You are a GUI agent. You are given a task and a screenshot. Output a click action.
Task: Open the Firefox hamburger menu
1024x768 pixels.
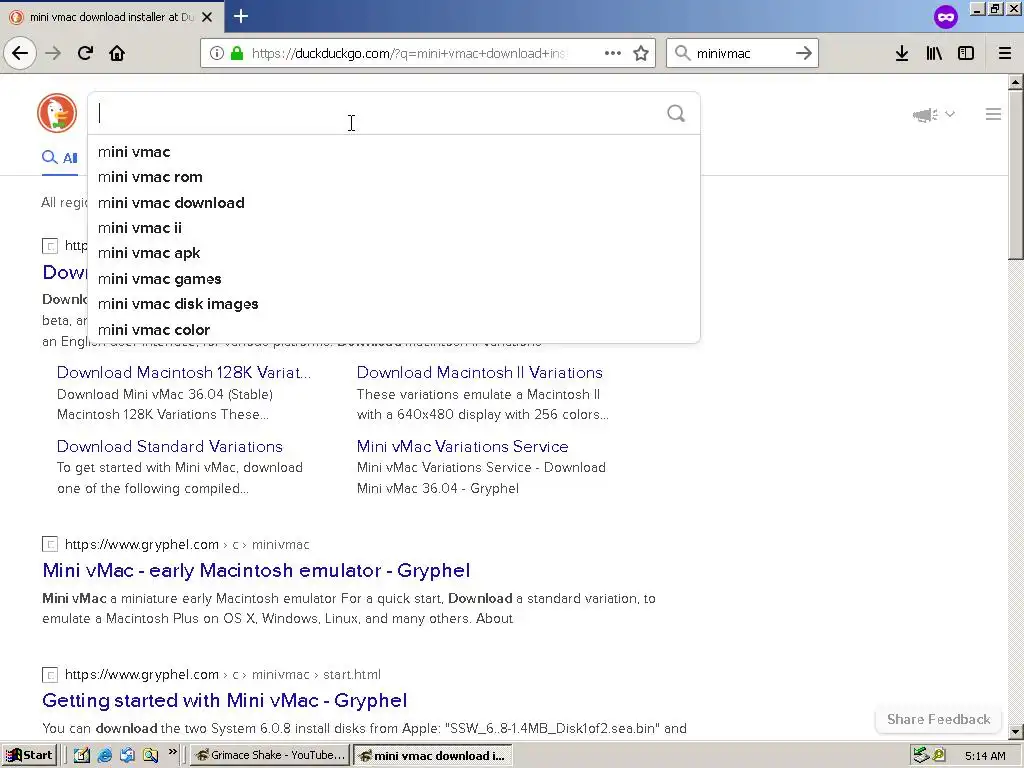1005,53
